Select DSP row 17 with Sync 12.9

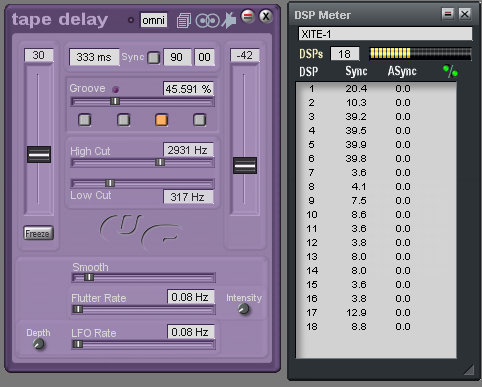click(x=376, y=313)
